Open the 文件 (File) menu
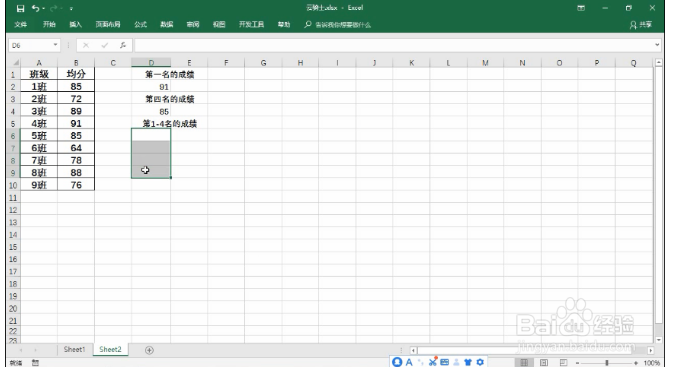This screenshot has width=673, height=370. [20, 24]
